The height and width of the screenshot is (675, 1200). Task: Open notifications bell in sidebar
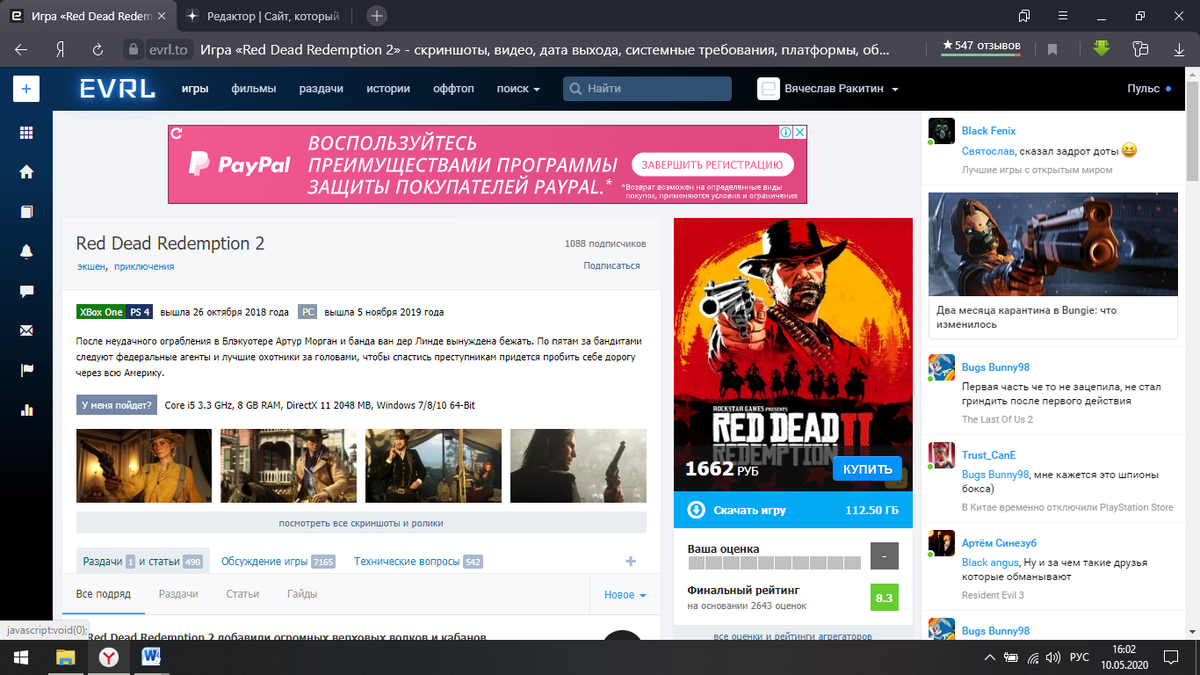(26, 252)
